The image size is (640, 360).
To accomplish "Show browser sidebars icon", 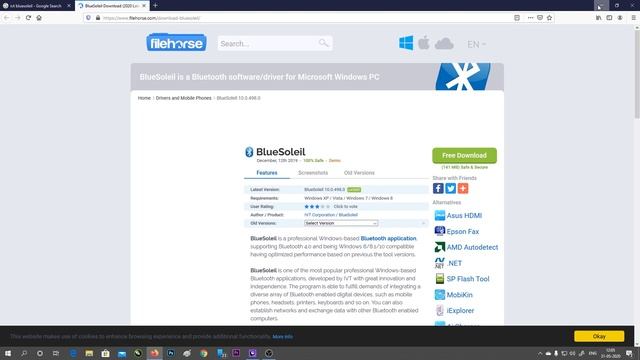I will pyautogui.click(x=609, y=18).
